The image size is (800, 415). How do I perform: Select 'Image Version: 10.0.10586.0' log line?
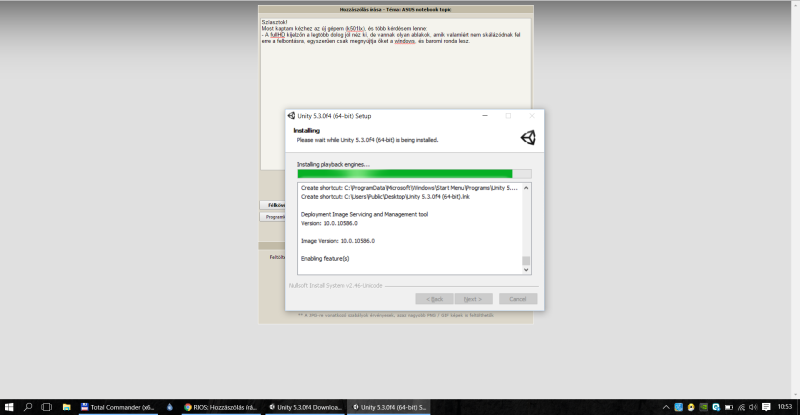coord(338,241)
